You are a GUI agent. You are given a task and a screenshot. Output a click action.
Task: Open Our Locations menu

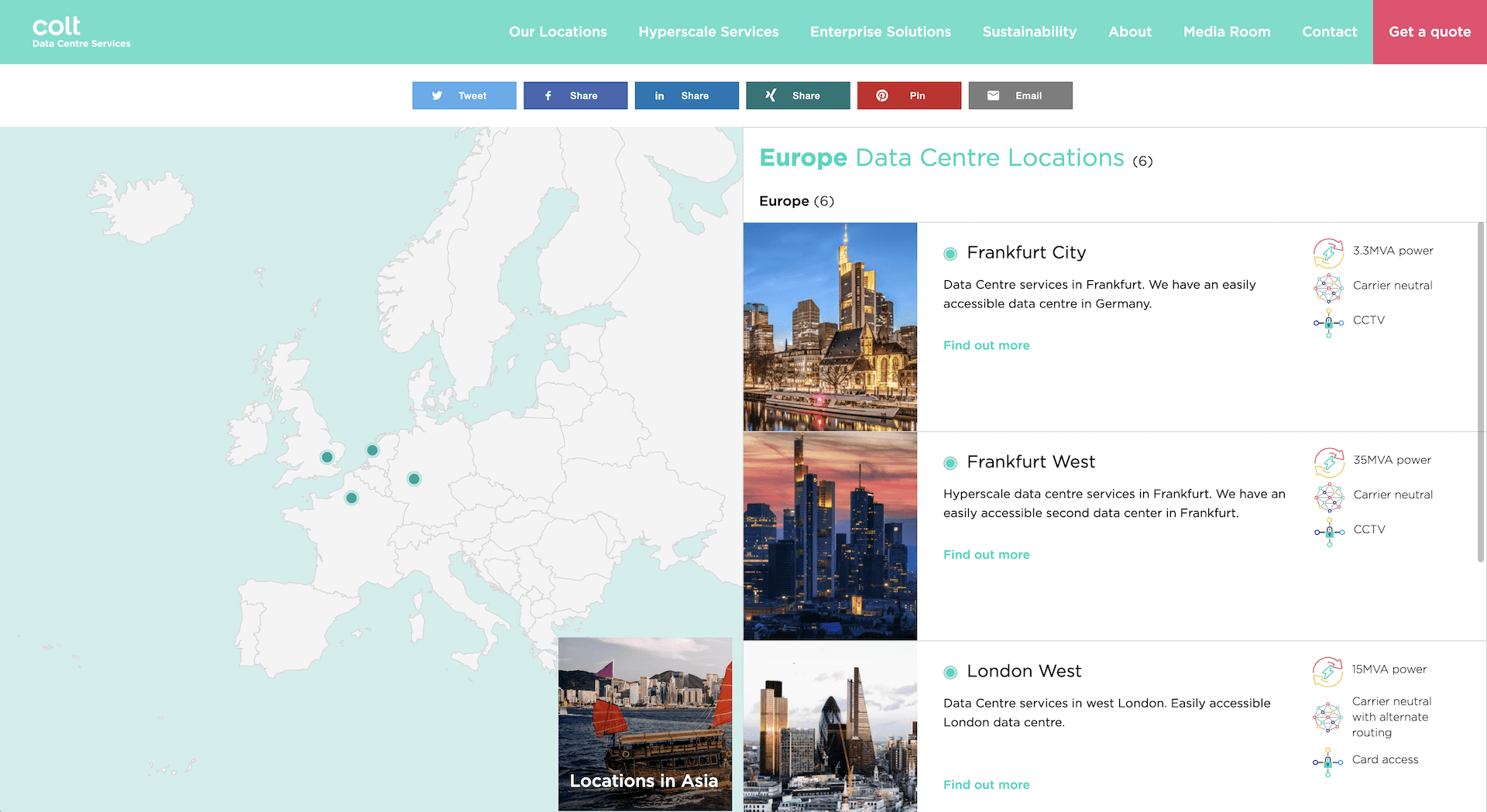[x=558, y=32]
